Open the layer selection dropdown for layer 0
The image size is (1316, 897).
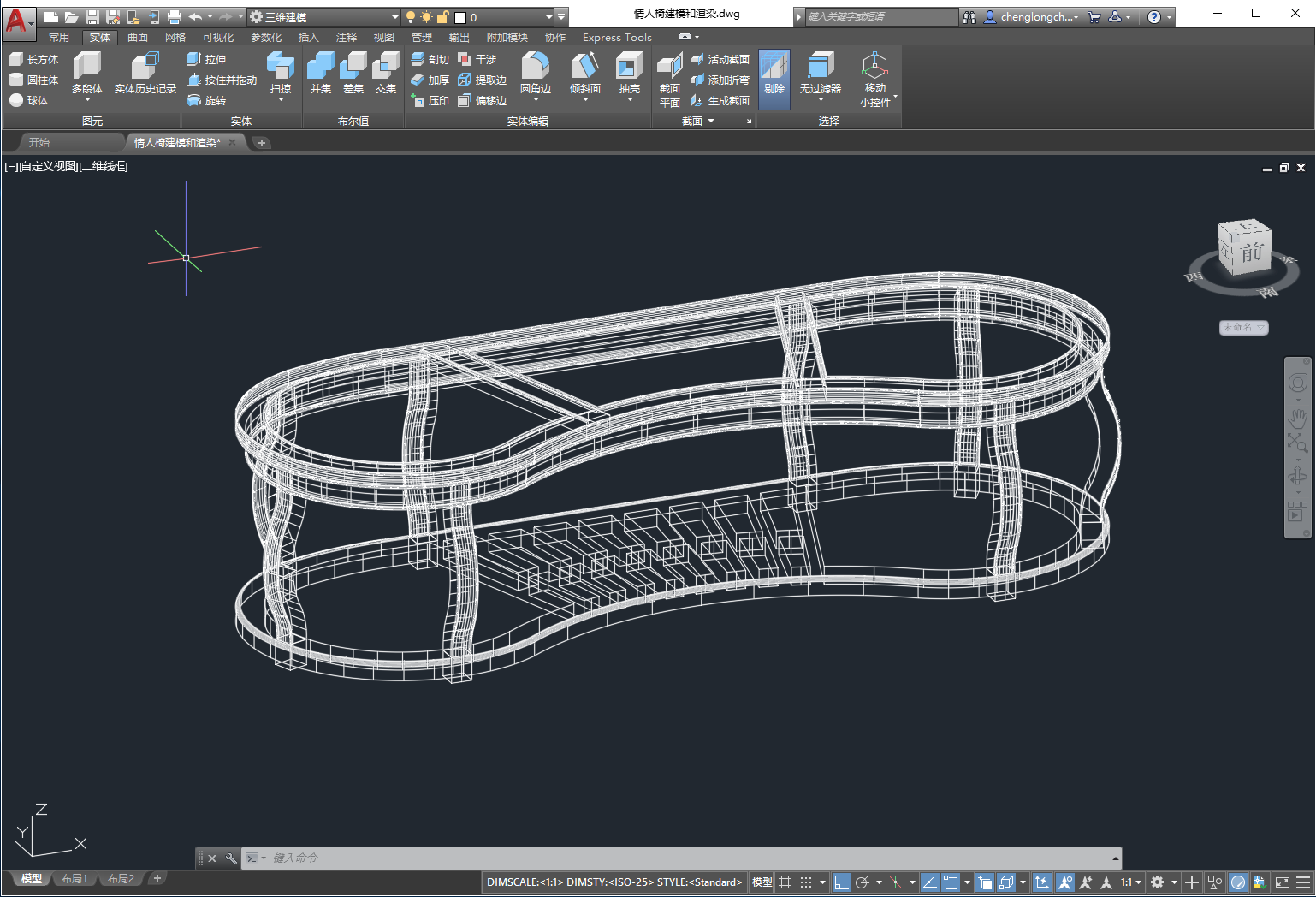548,16
